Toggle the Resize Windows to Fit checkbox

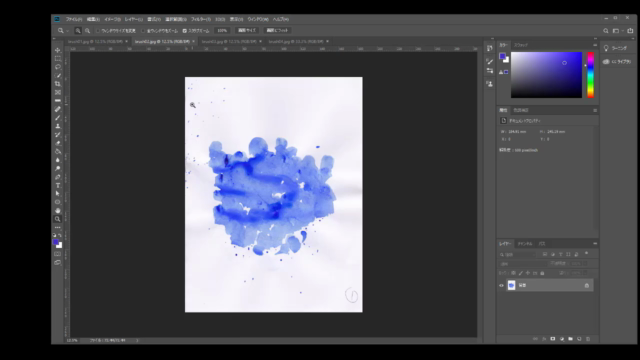point(98,31)
